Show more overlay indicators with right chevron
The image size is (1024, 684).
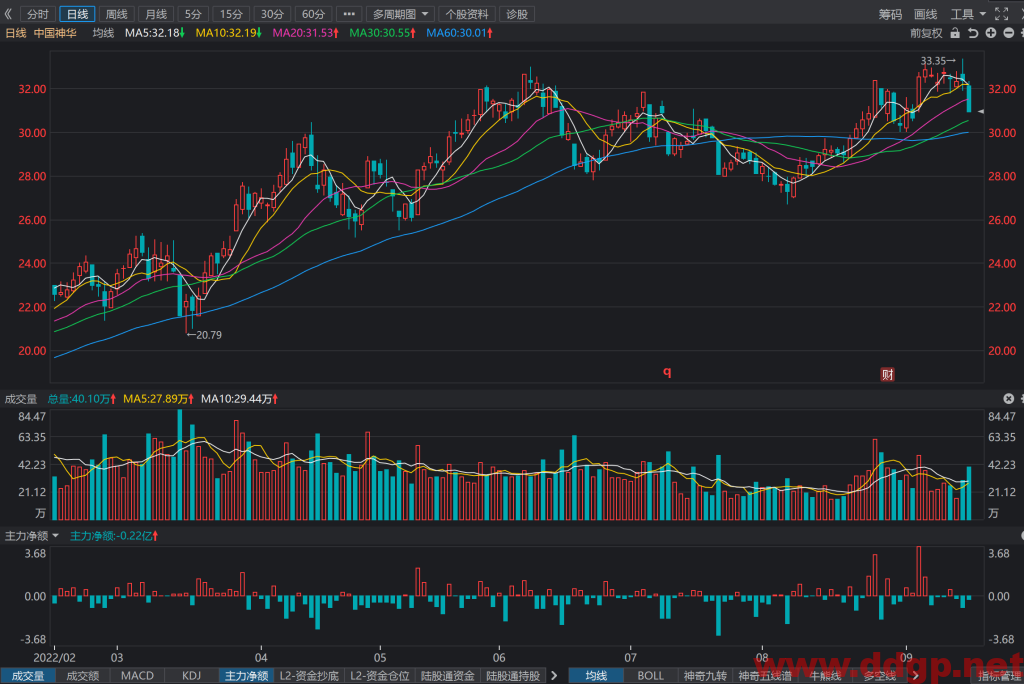click(x=916, y=676)
